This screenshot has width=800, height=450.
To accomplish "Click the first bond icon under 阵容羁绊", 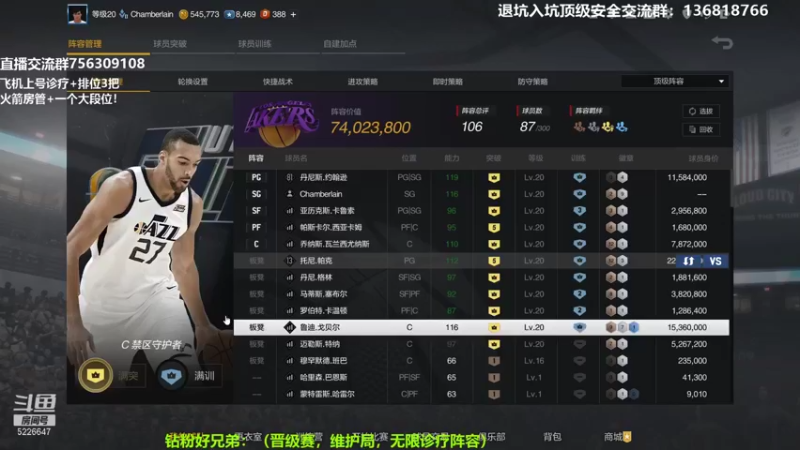I will [x=579, y=127].
